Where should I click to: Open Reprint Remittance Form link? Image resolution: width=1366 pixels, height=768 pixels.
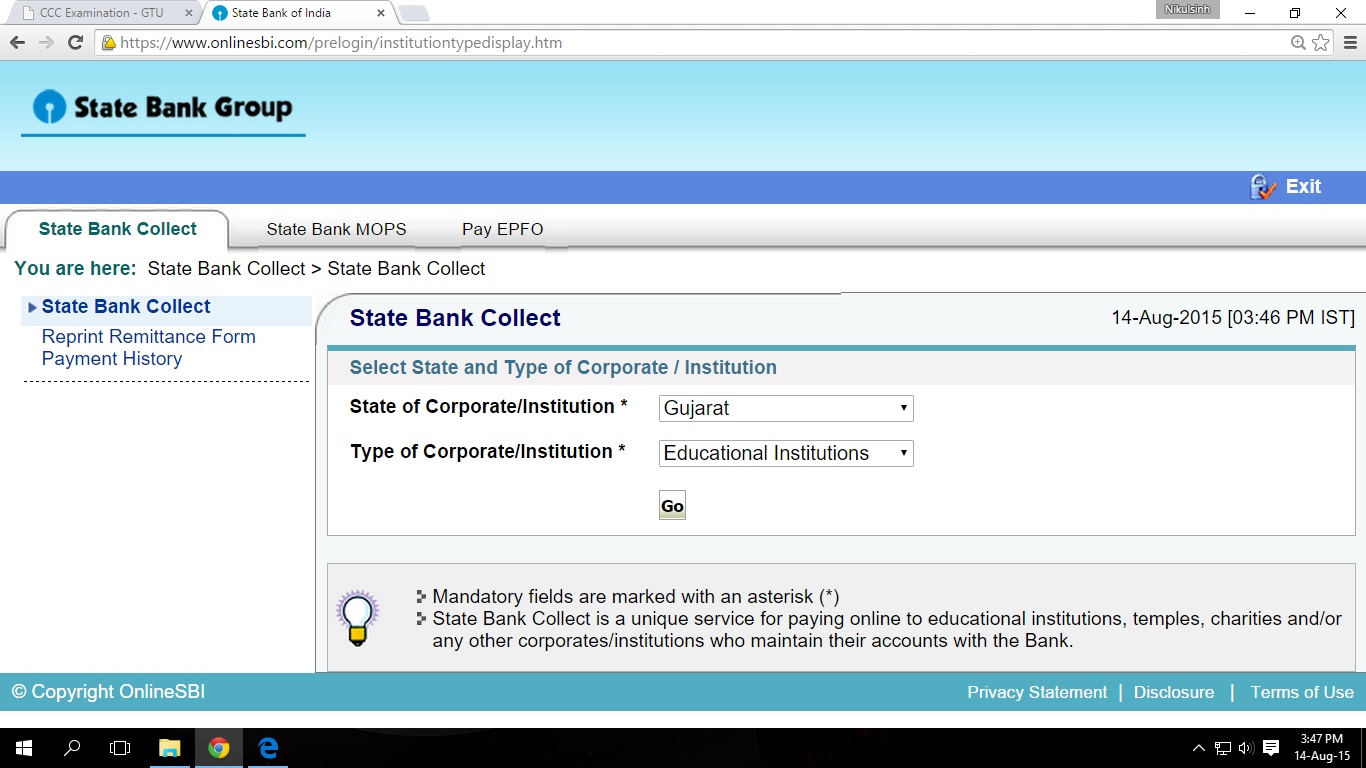[x=149, y=337]
